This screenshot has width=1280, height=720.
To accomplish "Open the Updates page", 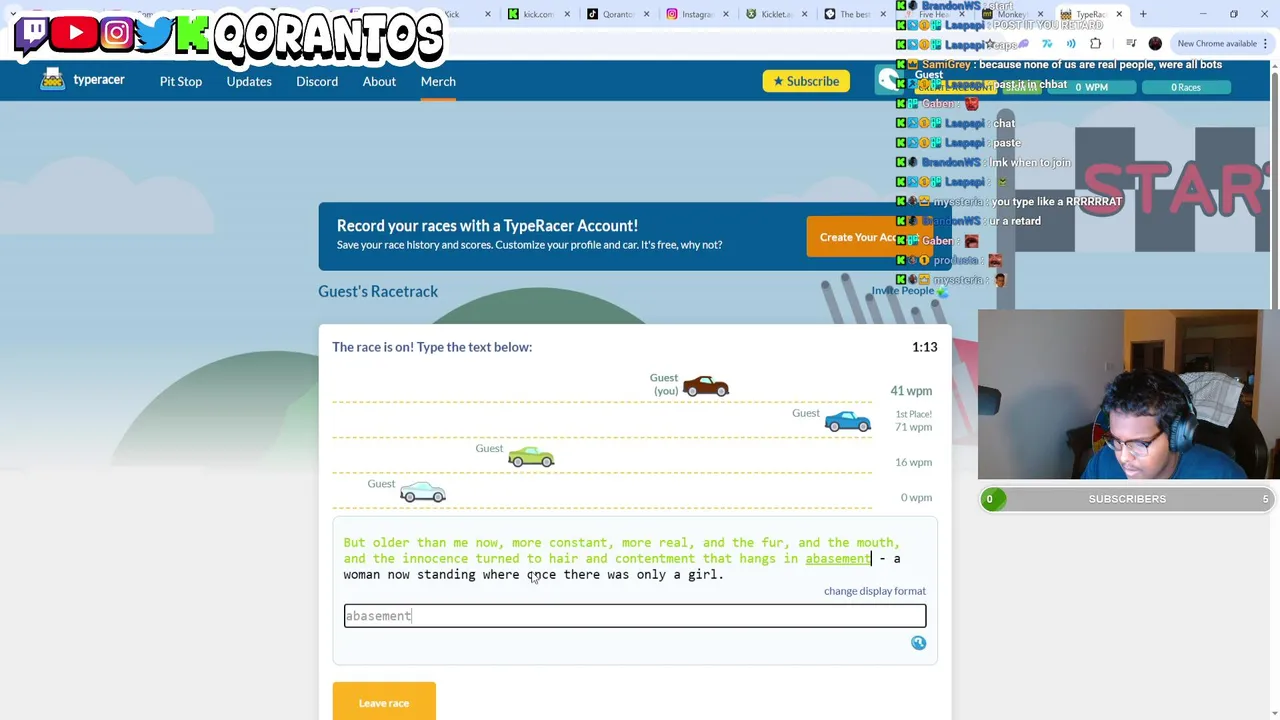I will coord(249,81).
